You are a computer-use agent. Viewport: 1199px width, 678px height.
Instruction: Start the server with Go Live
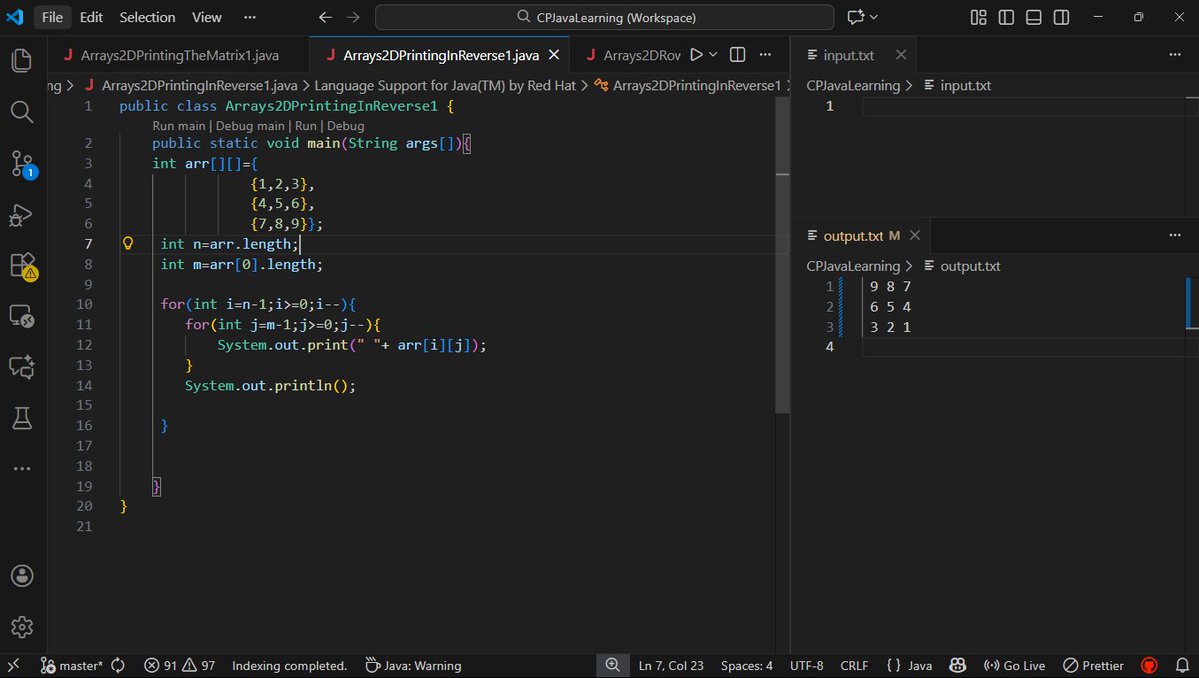1014,665
